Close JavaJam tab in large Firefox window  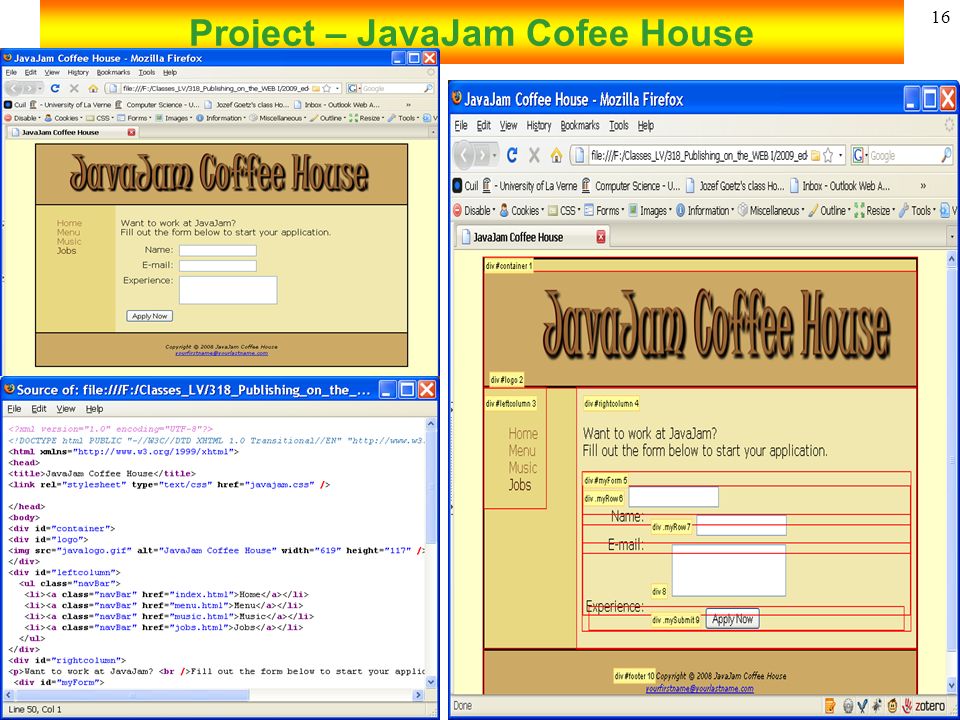pos(601,237)
